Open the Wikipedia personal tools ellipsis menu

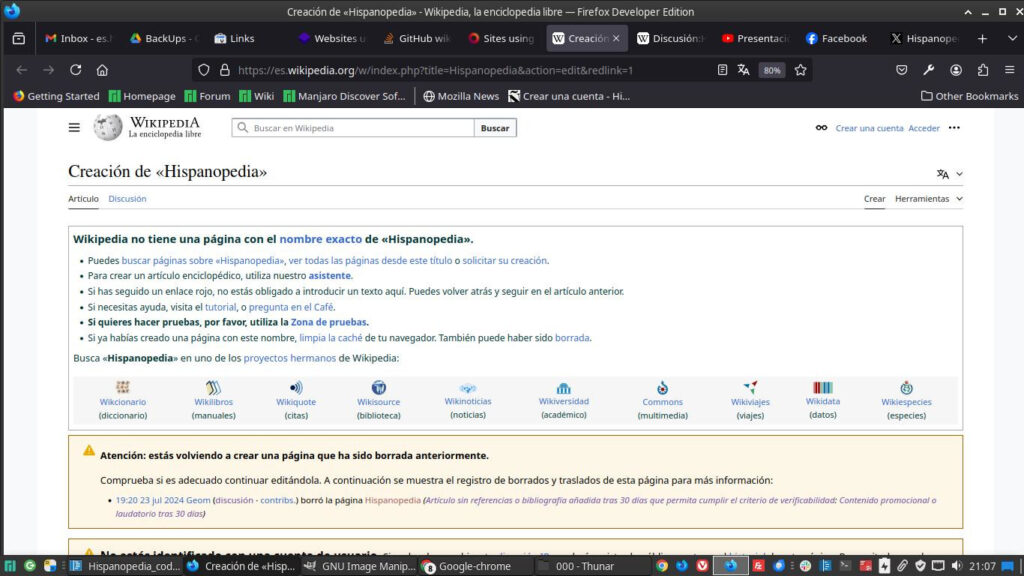[x=954, y=128]
